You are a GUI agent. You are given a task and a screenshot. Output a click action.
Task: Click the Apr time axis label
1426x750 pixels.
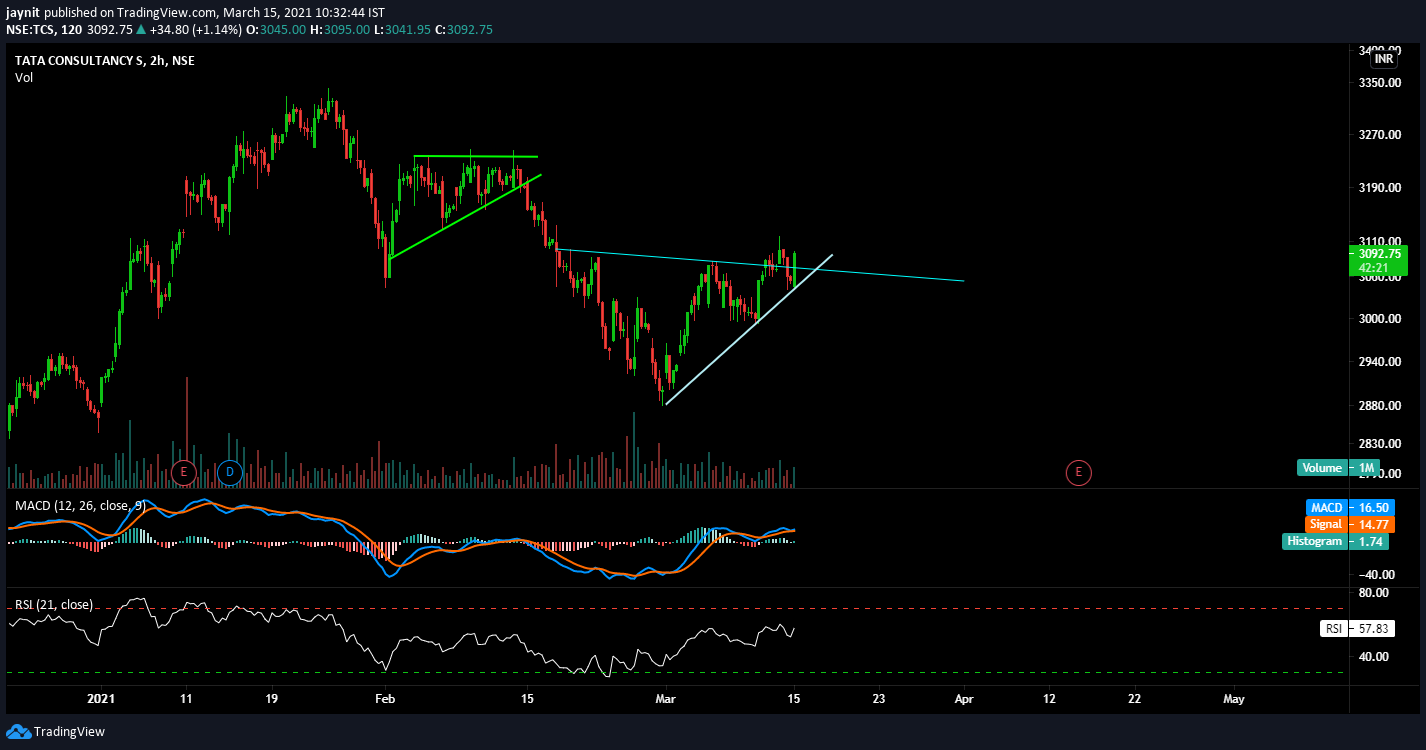point(964,699)
